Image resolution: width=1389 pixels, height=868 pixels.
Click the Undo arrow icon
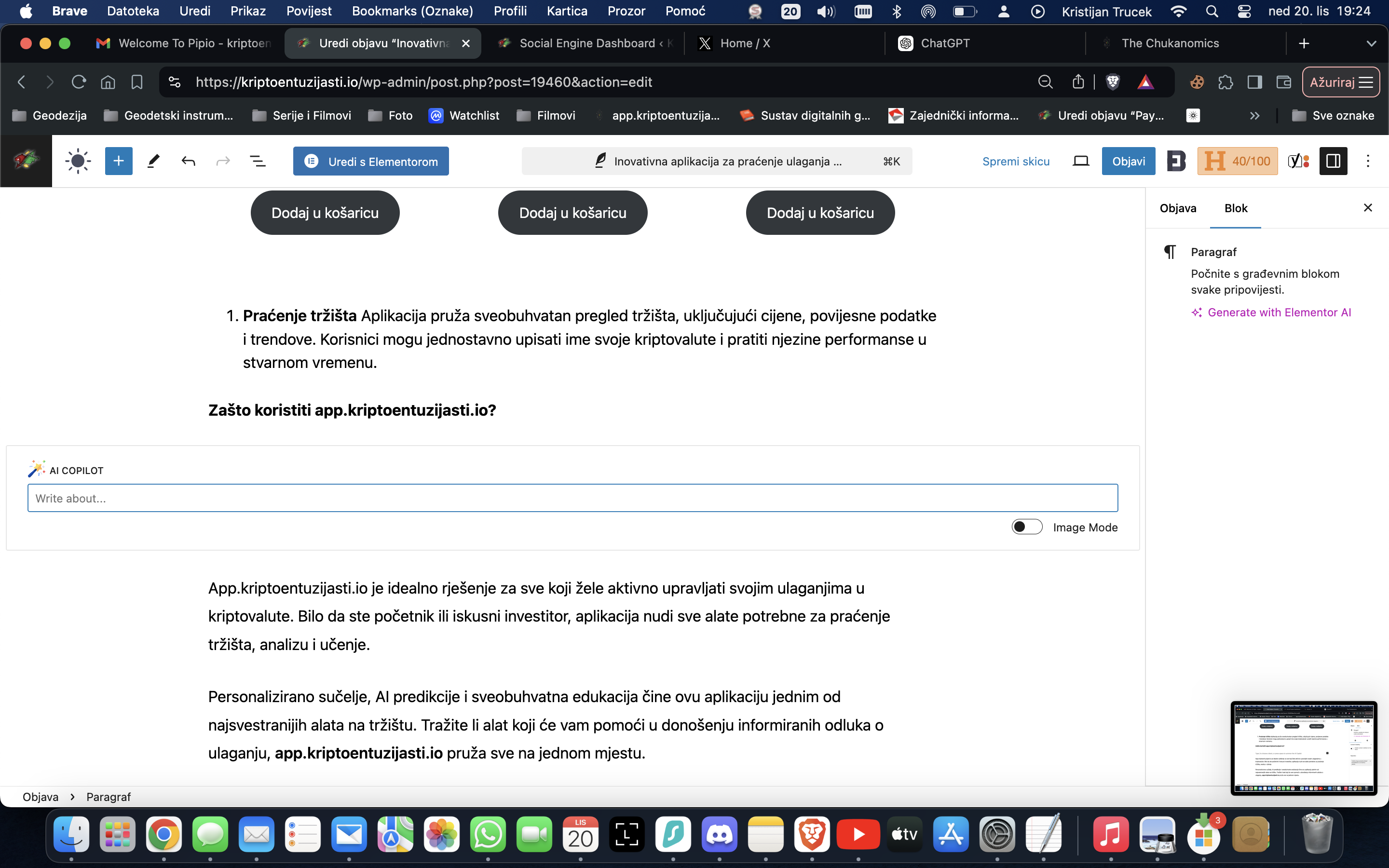click(188, 162)
